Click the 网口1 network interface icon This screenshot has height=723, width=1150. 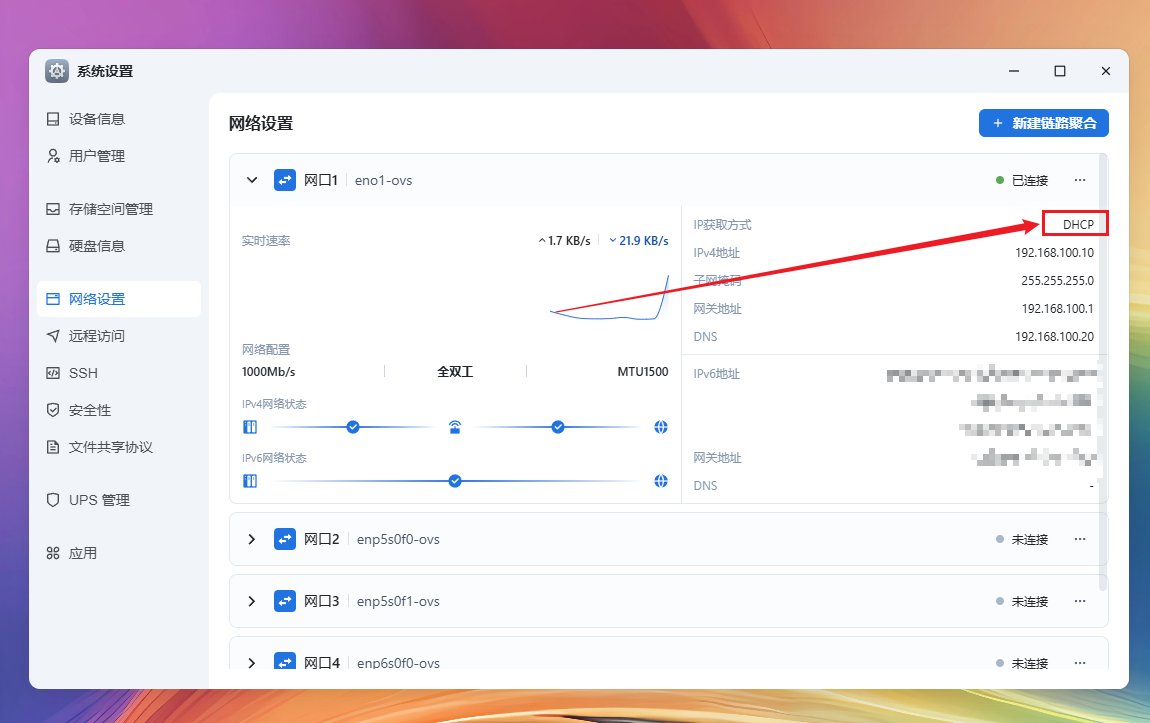[285, 180]
